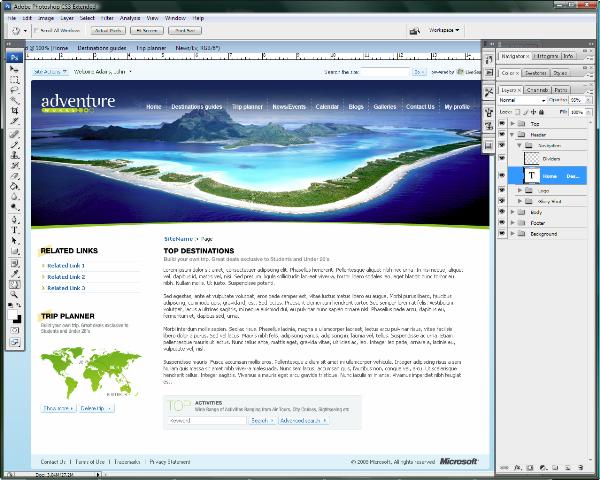Click the Print Size button
Image resolution: width=600 pixels, height=480 pixels.
click(185, 31)
